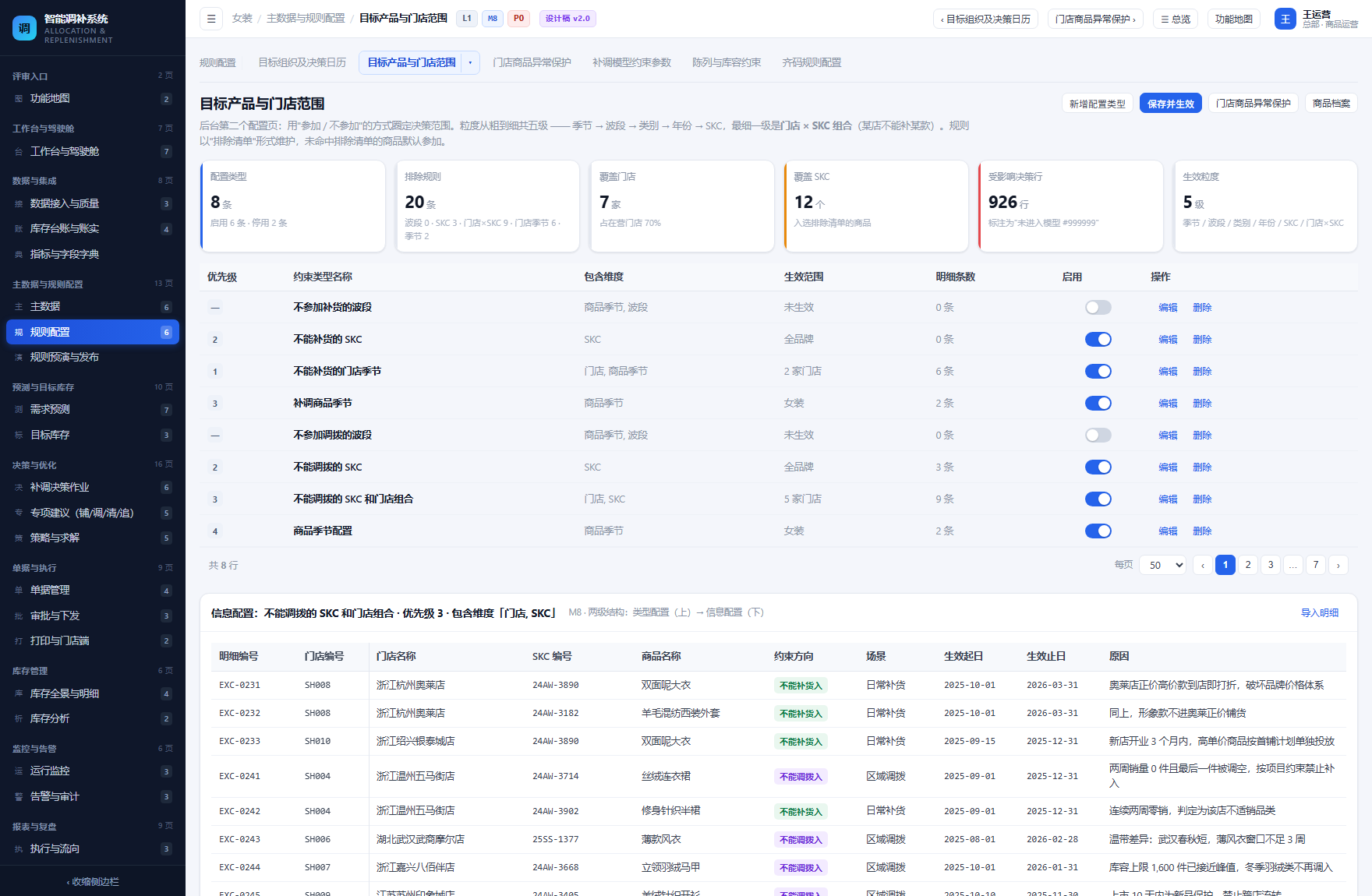
Task: Go to next page with the right chevron
Action: coord(1338,565)
